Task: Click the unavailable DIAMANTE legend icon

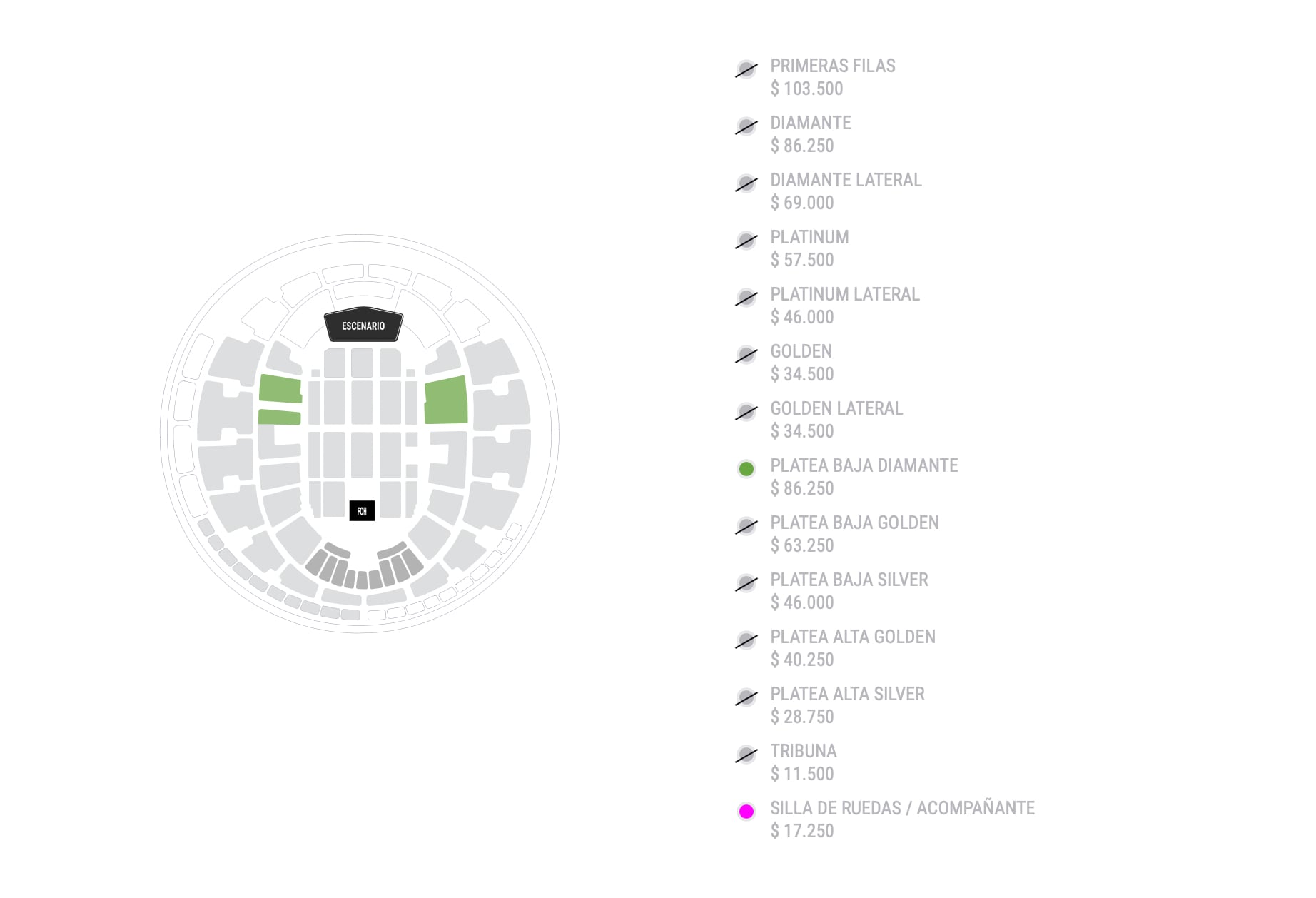Action: [746, 127]
